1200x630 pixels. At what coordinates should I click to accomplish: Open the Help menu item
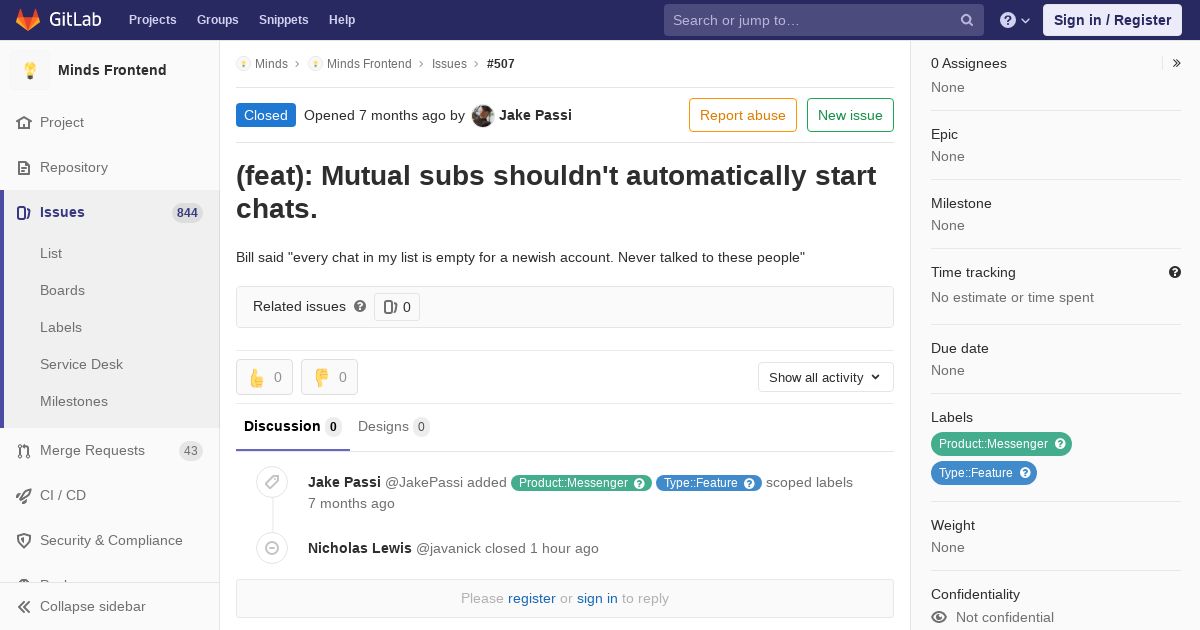point(342,20)
